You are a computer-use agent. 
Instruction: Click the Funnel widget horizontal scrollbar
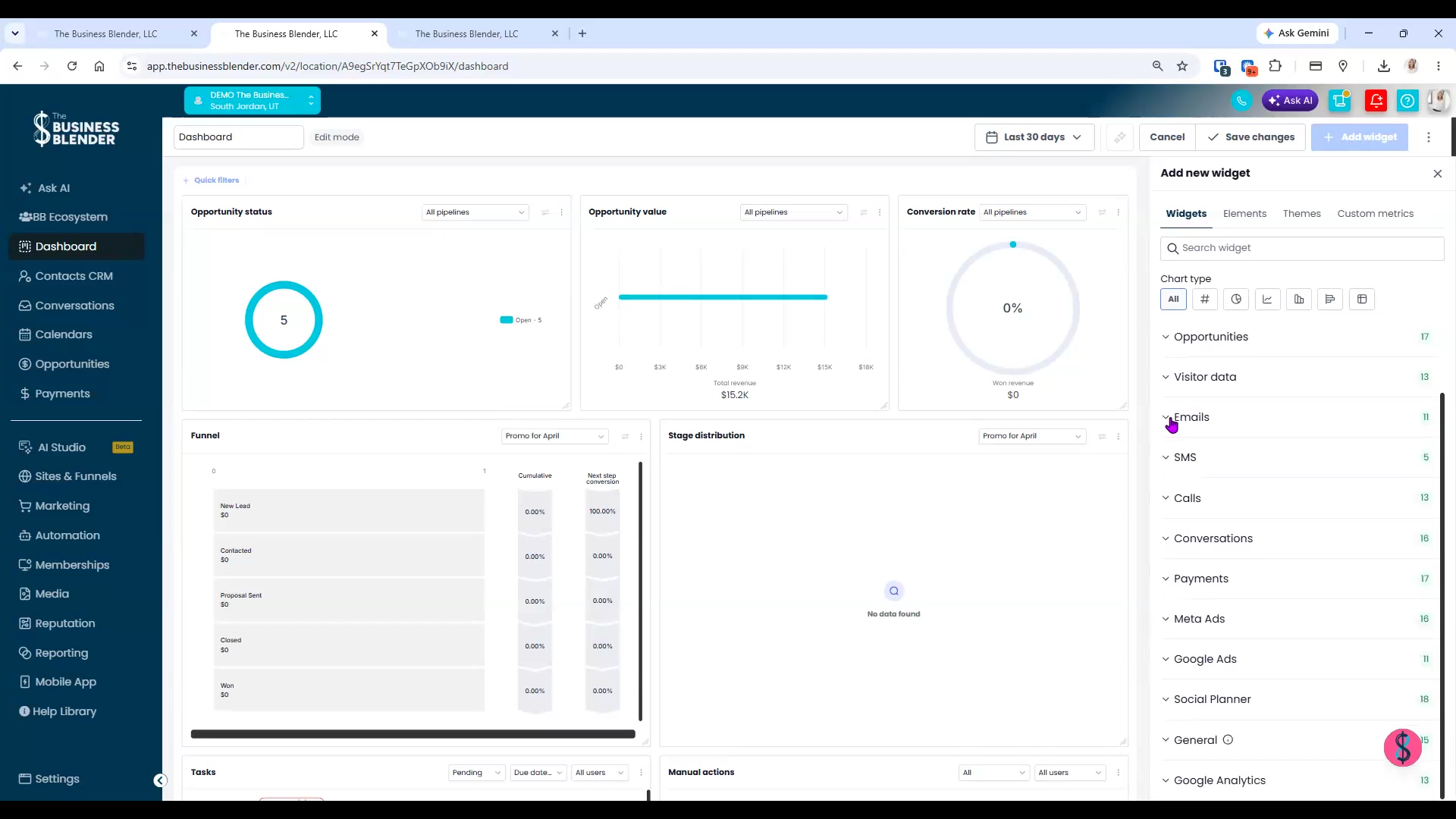tap(413, 734)
